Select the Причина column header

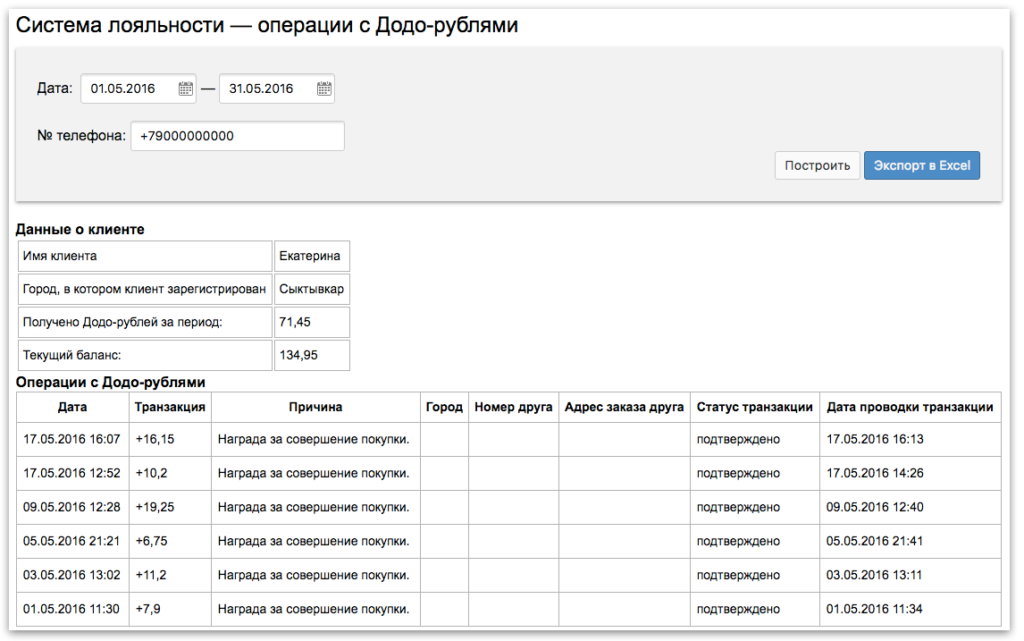[x=315, y=407]
